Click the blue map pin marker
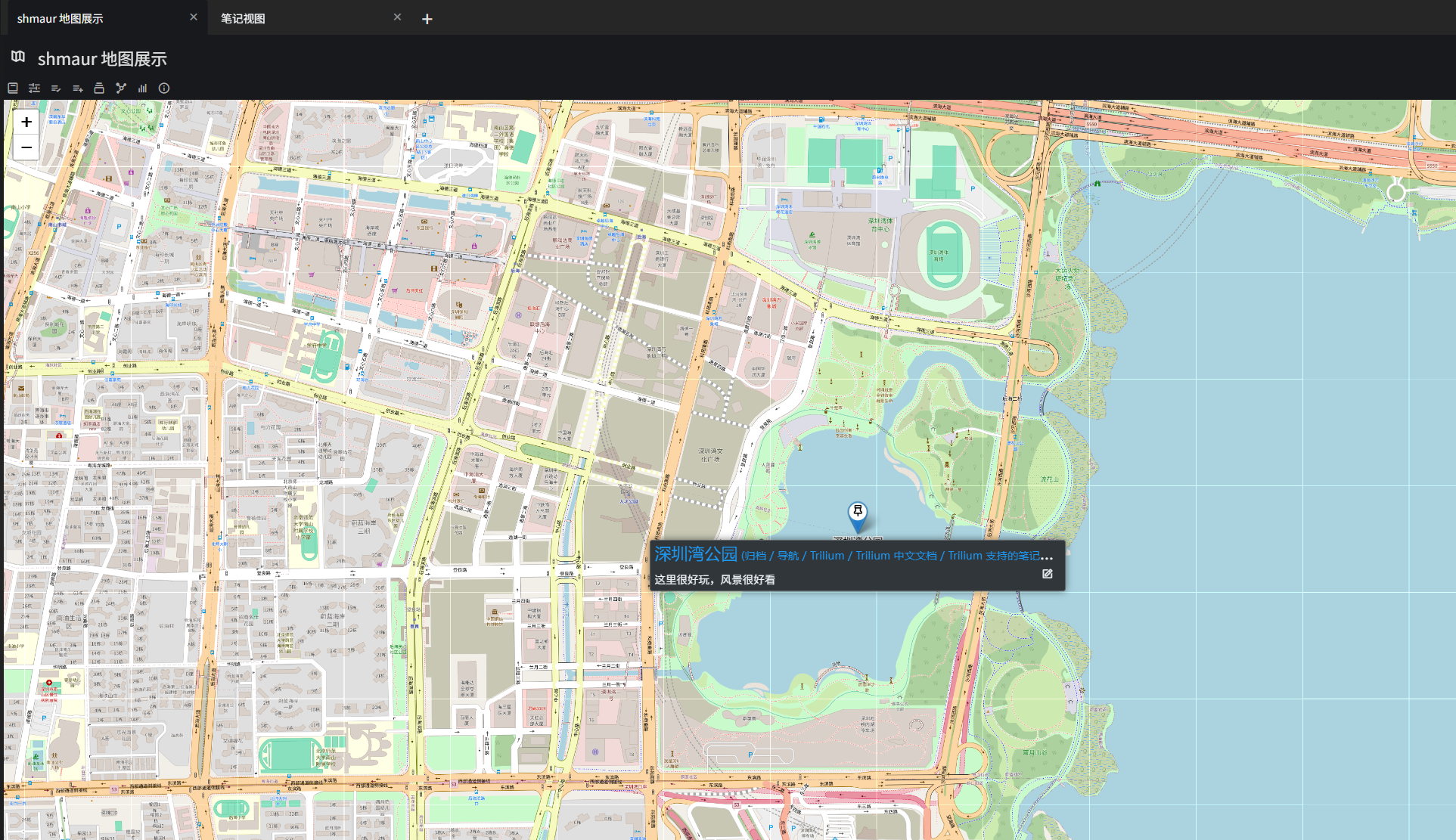The width and height of the screenshot is (1456, 840). [857, 516]
